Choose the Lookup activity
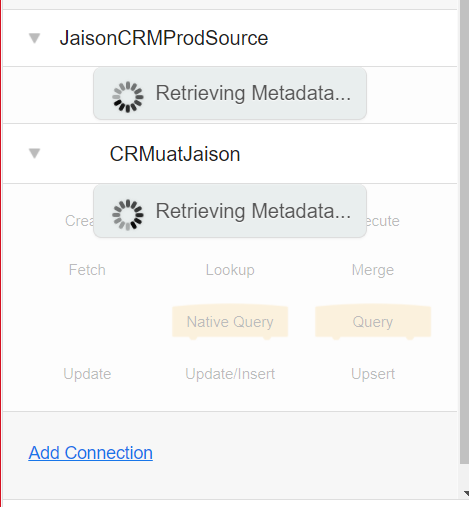The height and width of the screenshot is (507, 469). click(230, 270)
